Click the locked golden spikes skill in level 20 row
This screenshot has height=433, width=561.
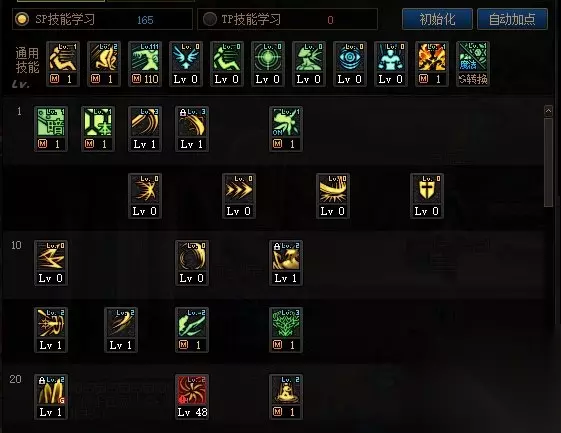51,397
